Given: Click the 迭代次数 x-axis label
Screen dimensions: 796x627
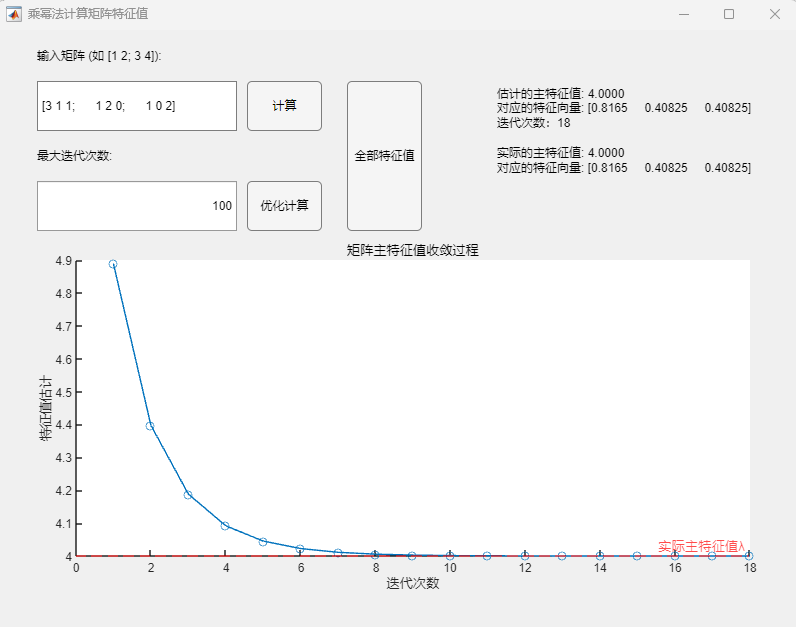Looking at the screenshot, I should [412, 583].
